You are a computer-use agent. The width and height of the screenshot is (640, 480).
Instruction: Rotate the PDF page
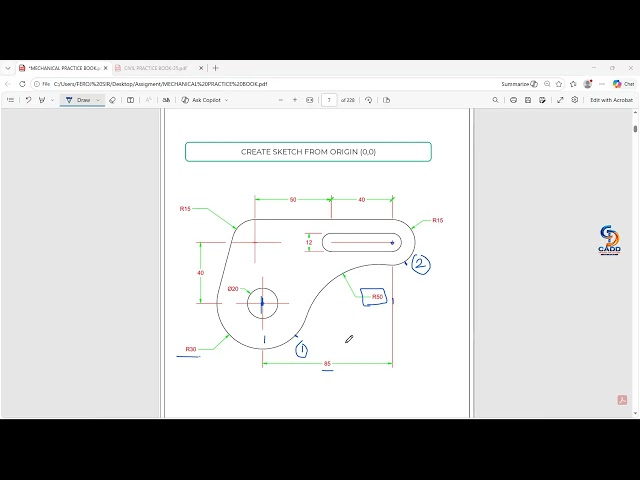(x=369, y=100)
